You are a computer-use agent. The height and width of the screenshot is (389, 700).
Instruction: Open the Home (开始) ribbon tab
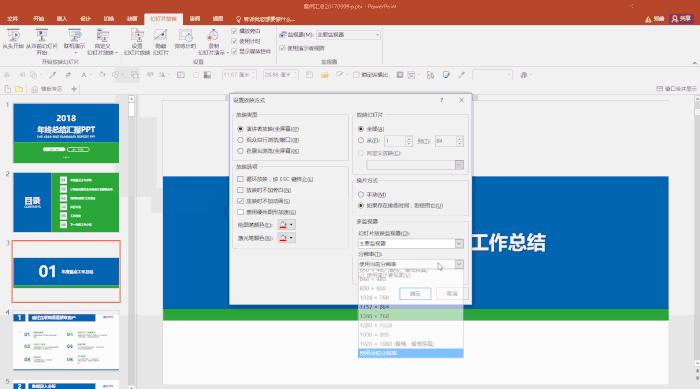click(x=38, y=19)
